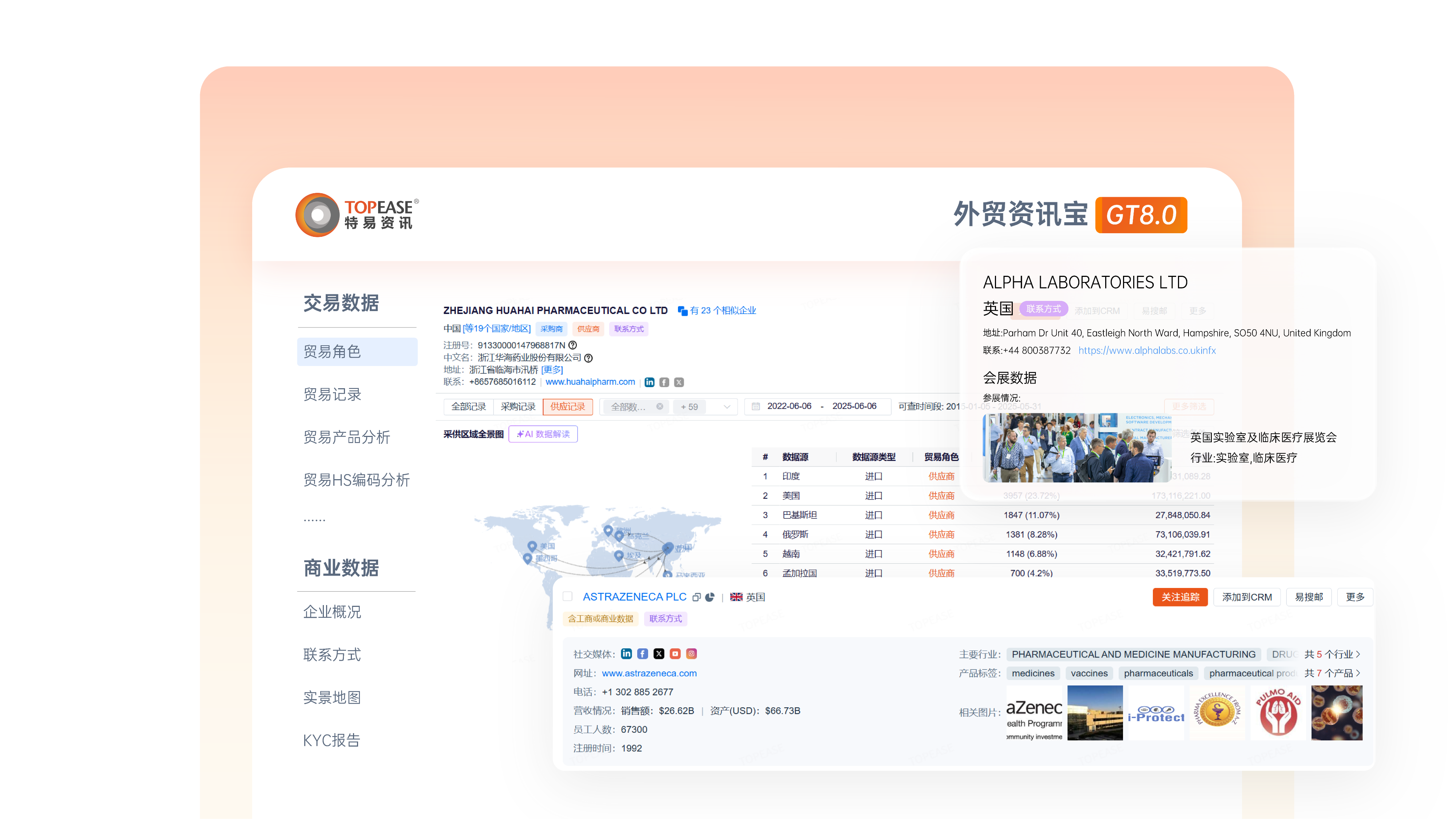
Task: Open AstraZeneca's YouTube icon
Action: tap(675, 654)
